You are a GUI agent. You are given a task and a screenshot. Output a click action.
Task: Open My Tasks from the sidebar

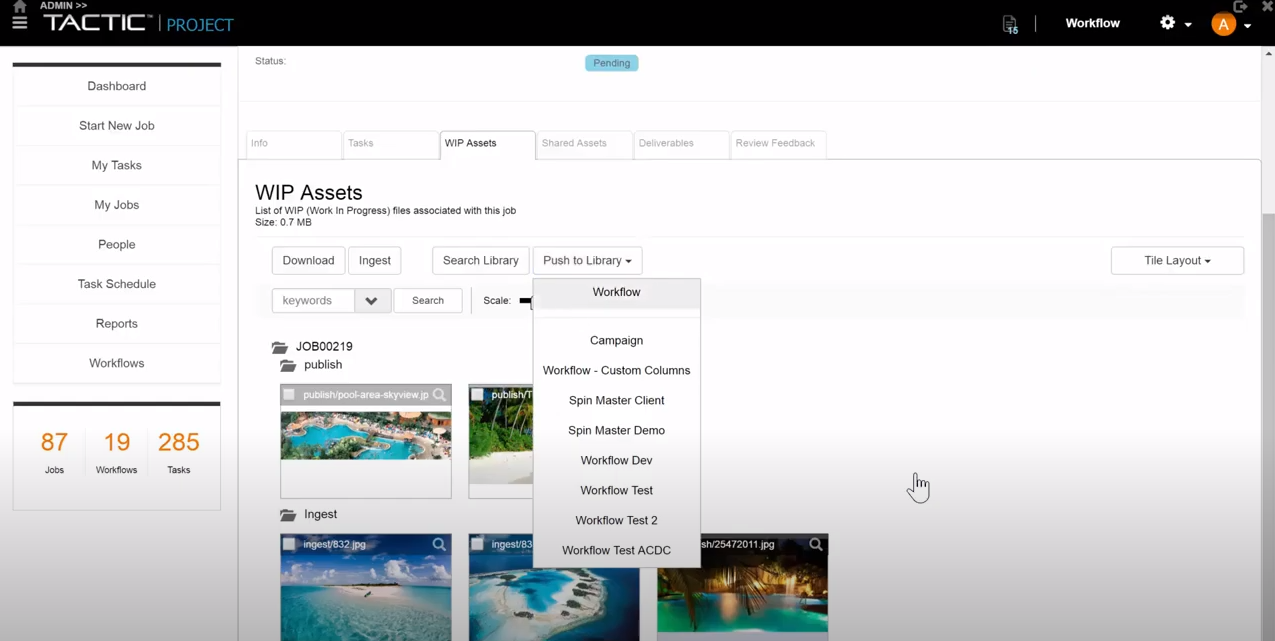click(116, 165)
